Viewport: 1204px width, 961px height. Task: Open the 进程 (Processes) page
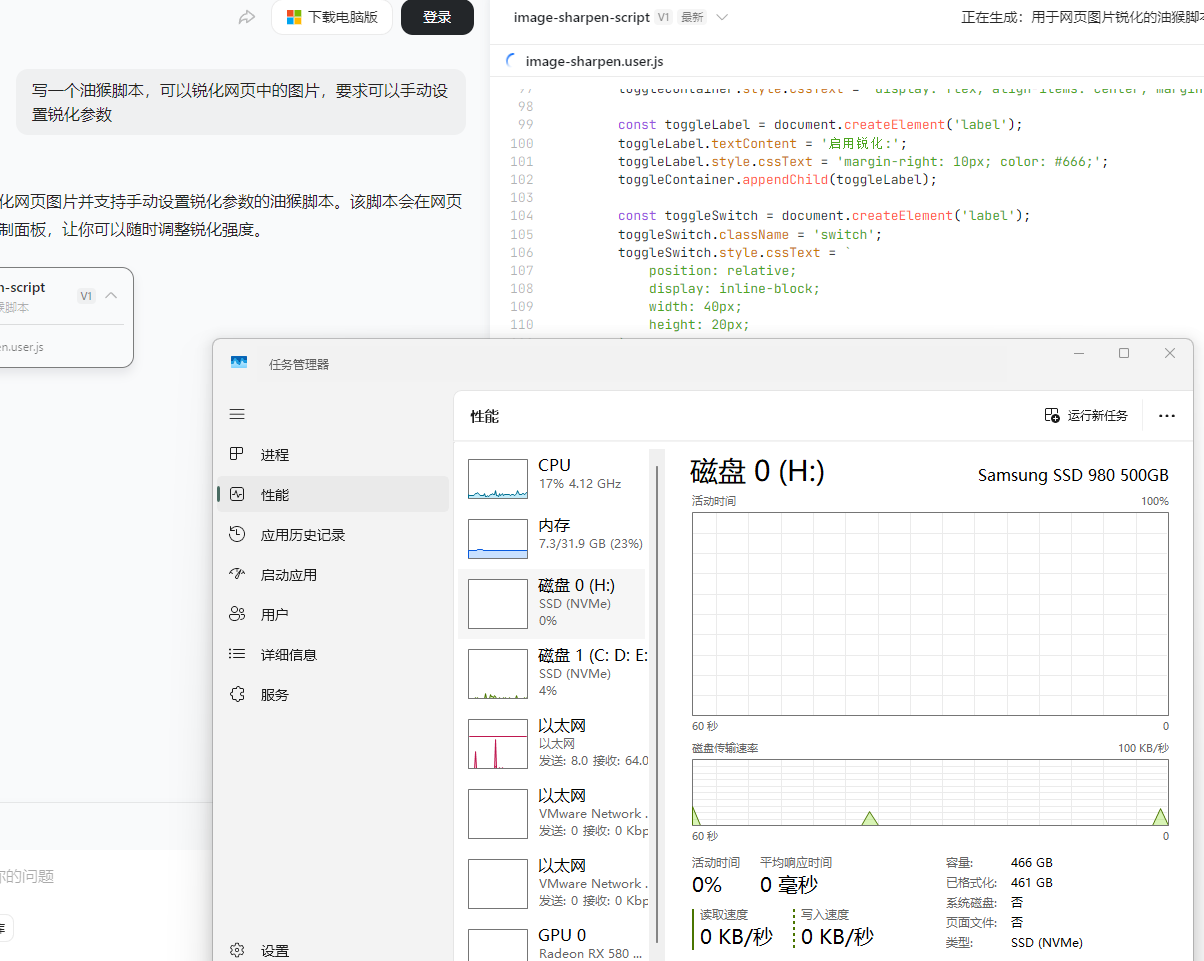333,454
